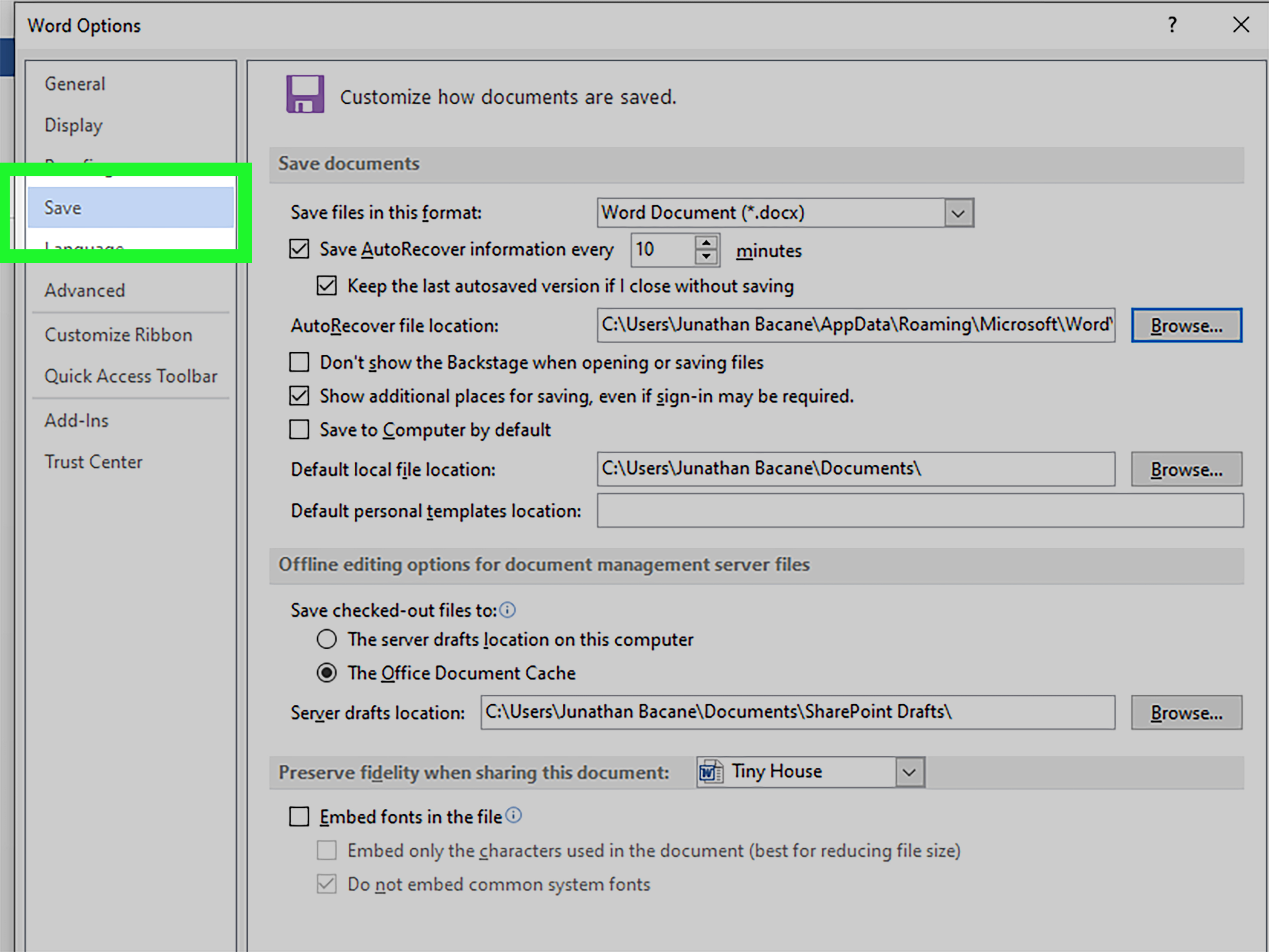
Task: Toggle Show additional places for saving
Action: point(299,396)
